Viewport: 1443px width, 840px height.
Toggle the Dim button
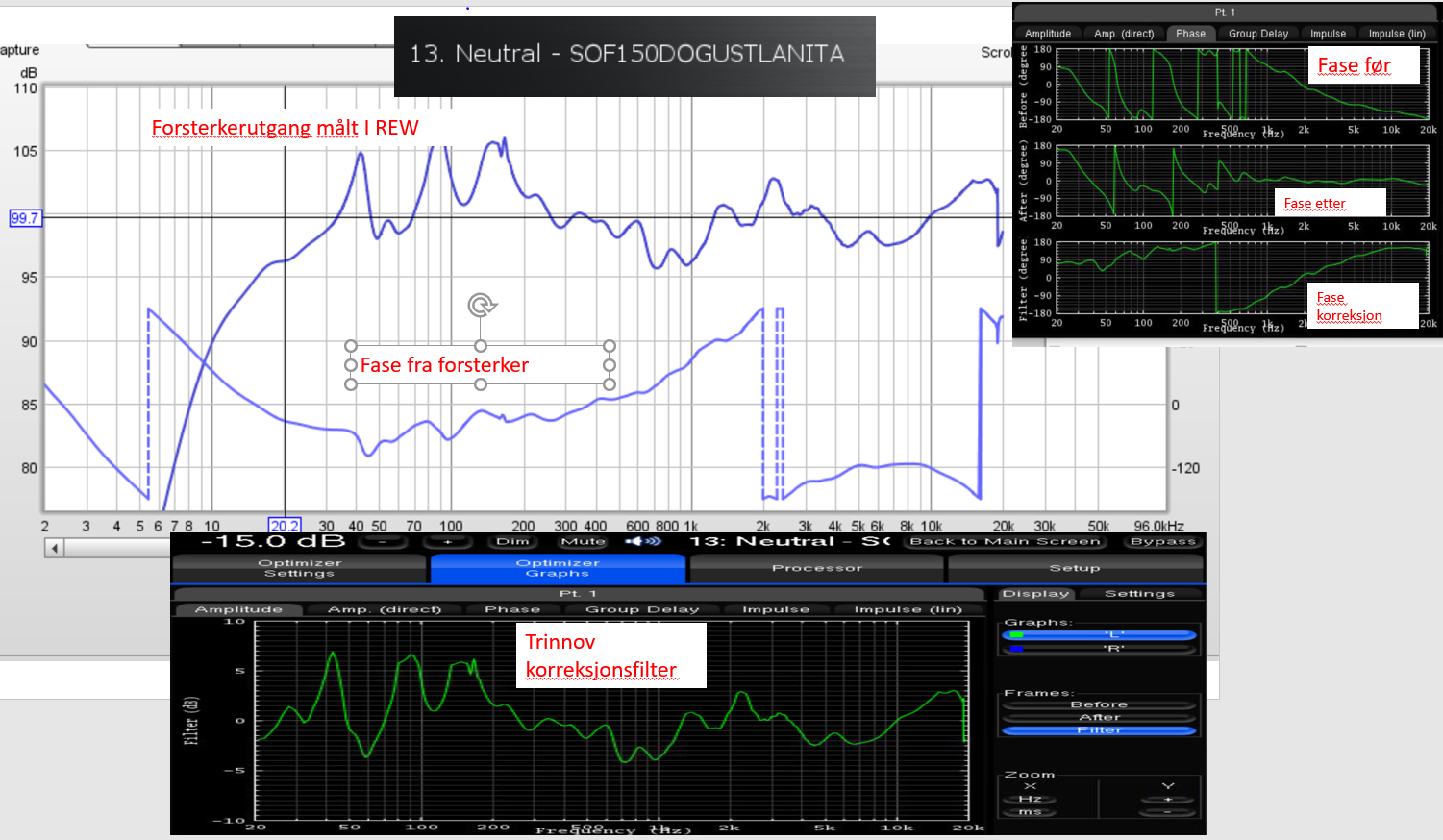tap(512, 541)
